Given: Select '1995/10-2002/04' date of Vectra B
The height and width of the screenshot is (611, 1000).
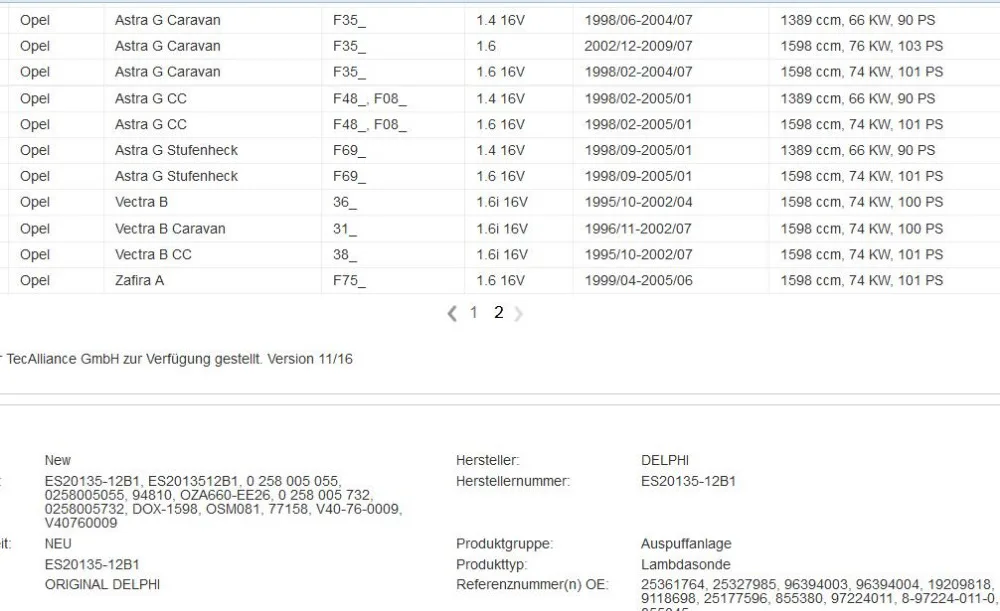Looking at the screenshot, I should coord(638,202).
